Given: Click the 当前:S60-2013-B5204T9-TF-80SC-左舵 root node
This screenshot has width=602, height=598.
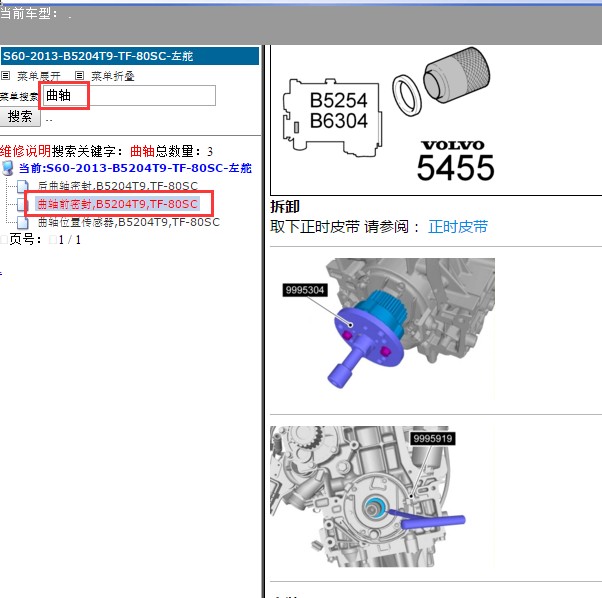Looking at the screenshot, I should [135, 168].
